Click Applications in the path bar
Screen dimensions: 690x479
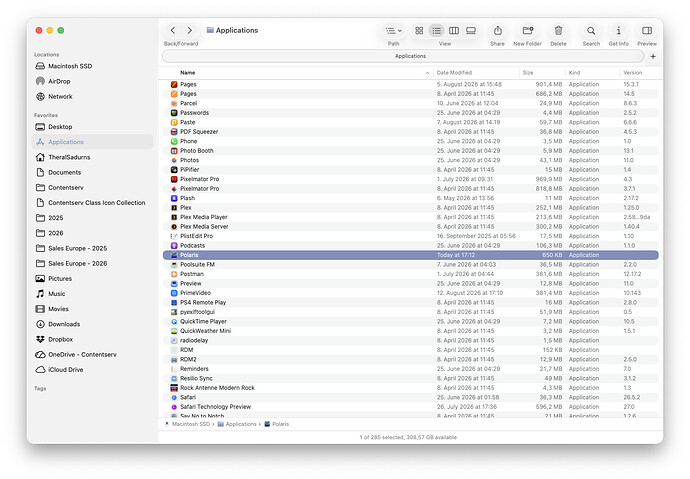click(237, 424)
